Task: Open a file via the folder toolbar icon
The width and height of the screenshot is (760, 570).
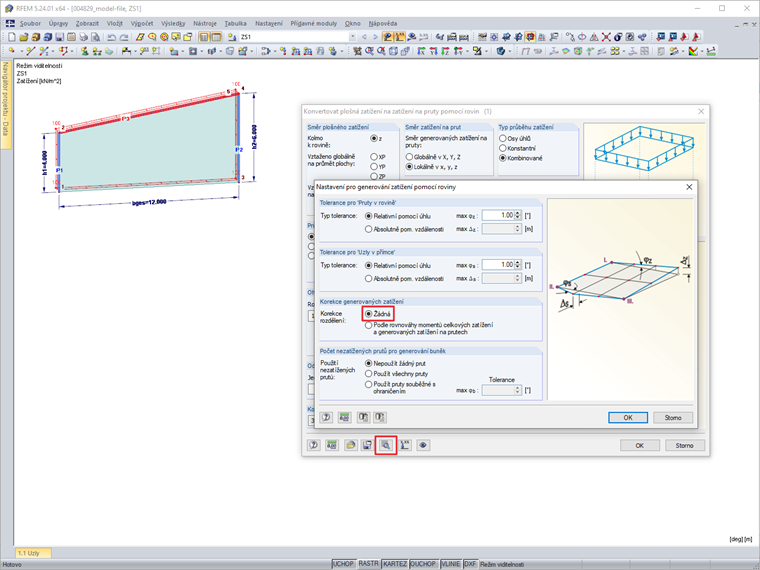Action: (x=24, y=37)
